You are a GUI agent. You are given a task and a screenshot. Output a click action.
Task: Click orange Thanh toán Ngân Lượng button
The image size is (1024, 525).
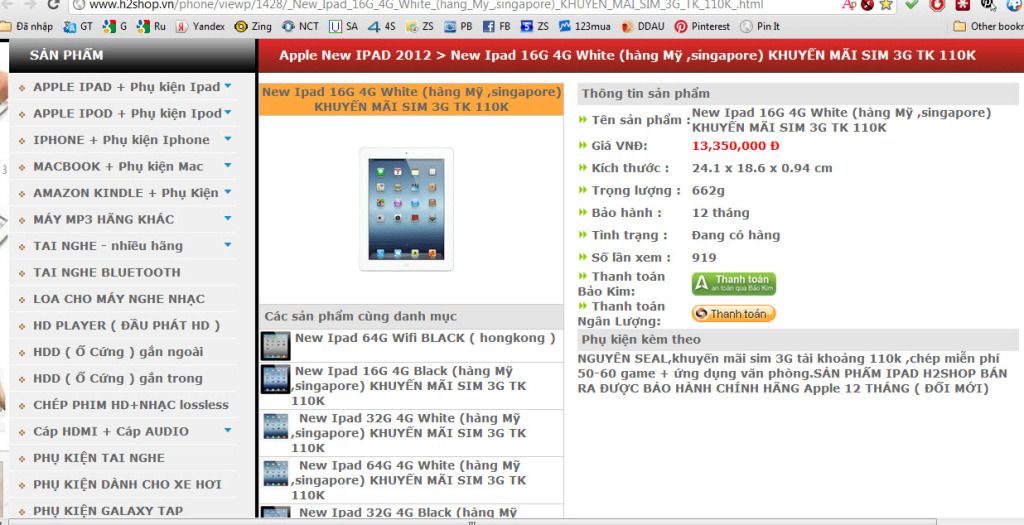733,314
